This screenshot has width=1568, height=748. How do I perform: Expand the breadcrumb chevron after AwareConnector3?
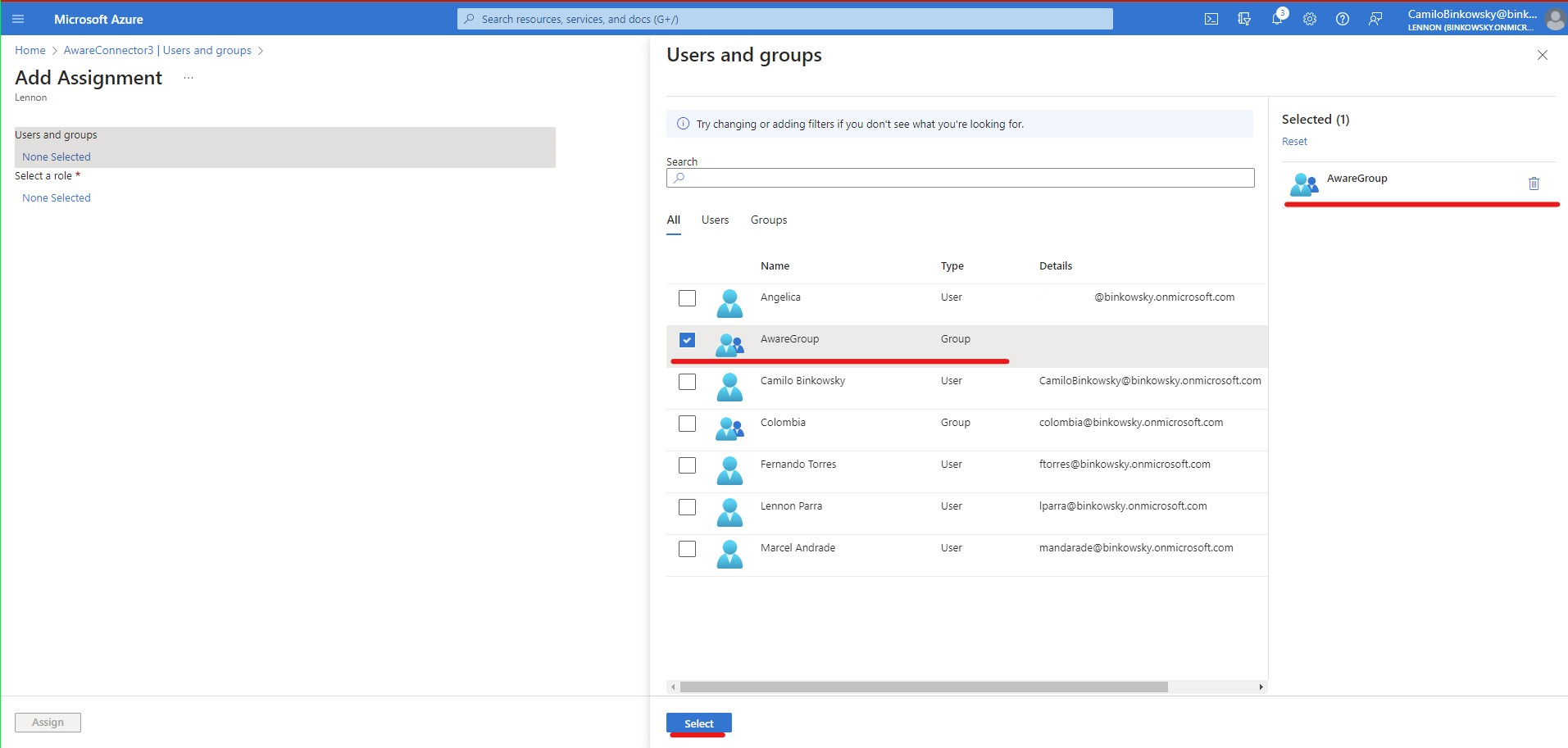[x=261, y=50]
